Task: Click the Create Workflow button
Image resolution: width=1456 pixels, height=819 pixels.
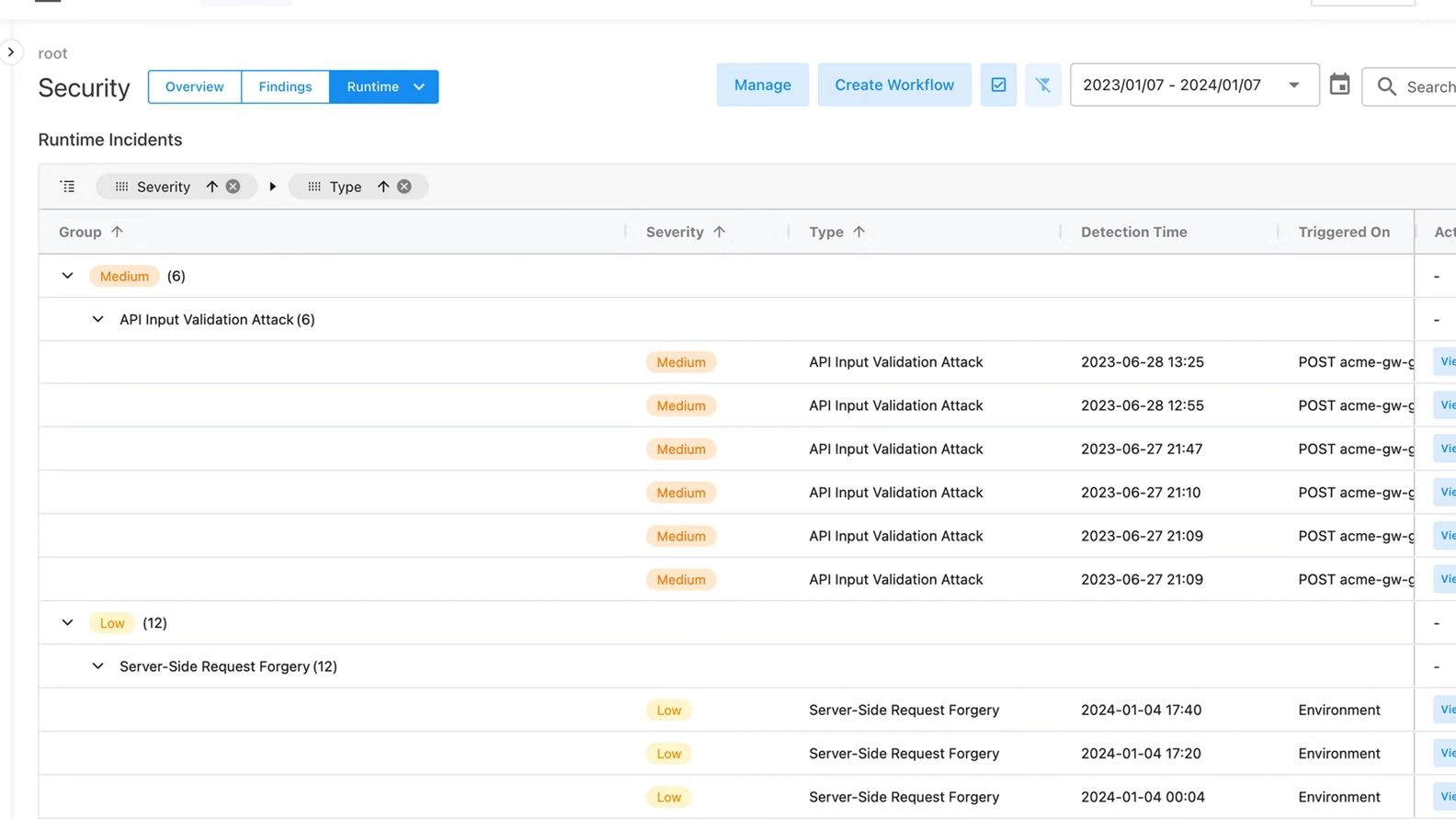Action: pyautogui.click(x=893, y=85)
